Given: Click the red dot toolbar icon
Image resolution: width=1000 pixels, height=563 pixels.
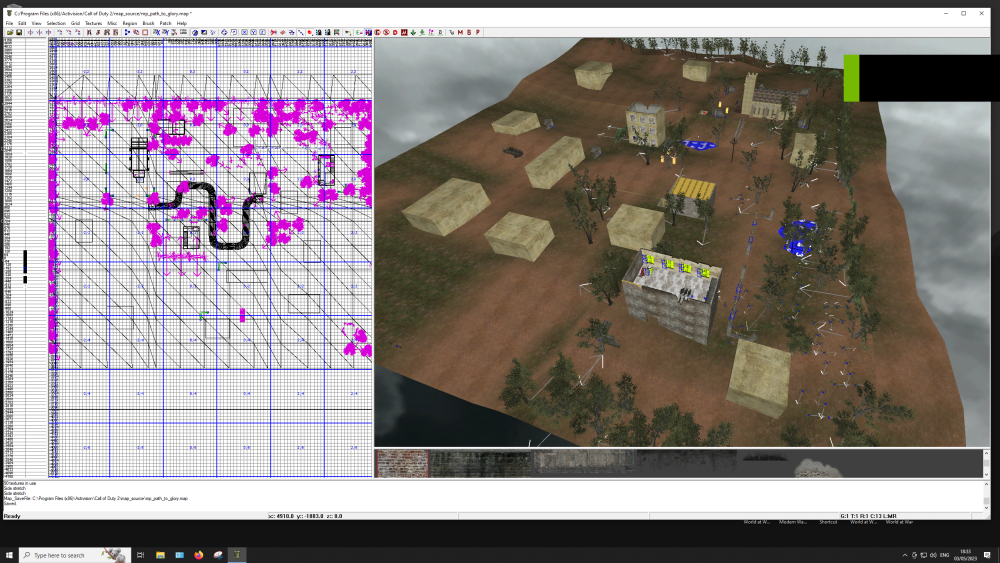Looking at the screenshot, I should 310,32.
